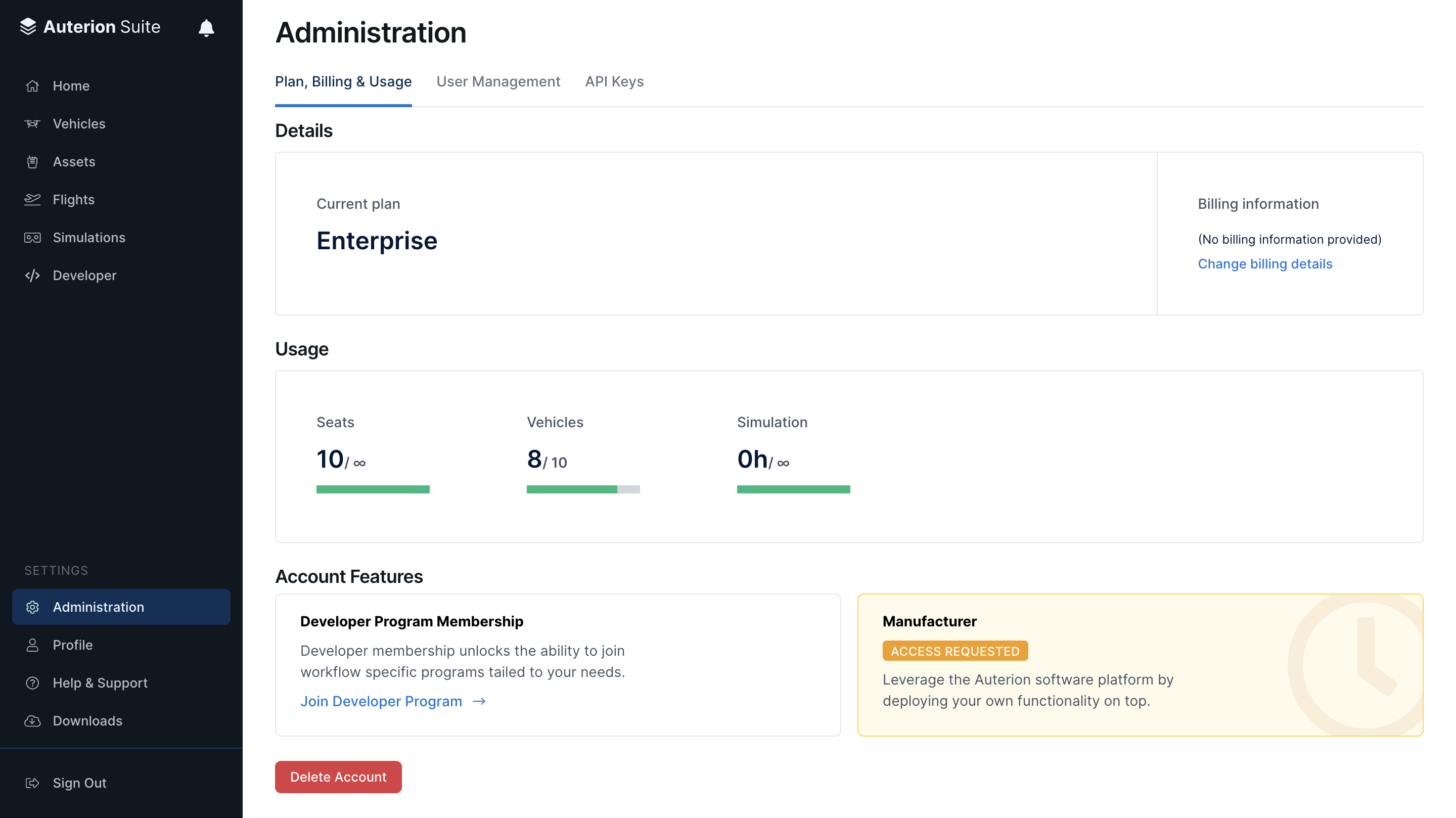The height and width of the screenshot is (818, 1456).
Task: Open Assets via clipboard icon
Action: 32,162
